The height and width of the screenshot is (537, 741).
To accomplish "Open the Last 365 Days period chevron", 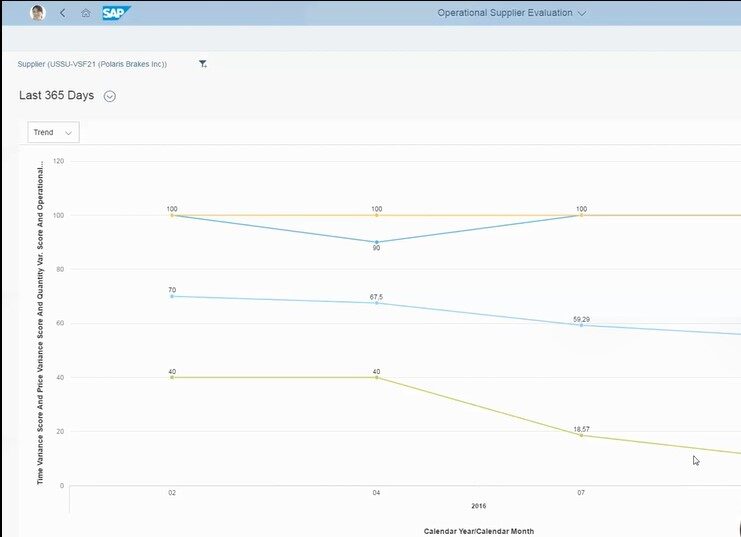I will click(110, 96).
